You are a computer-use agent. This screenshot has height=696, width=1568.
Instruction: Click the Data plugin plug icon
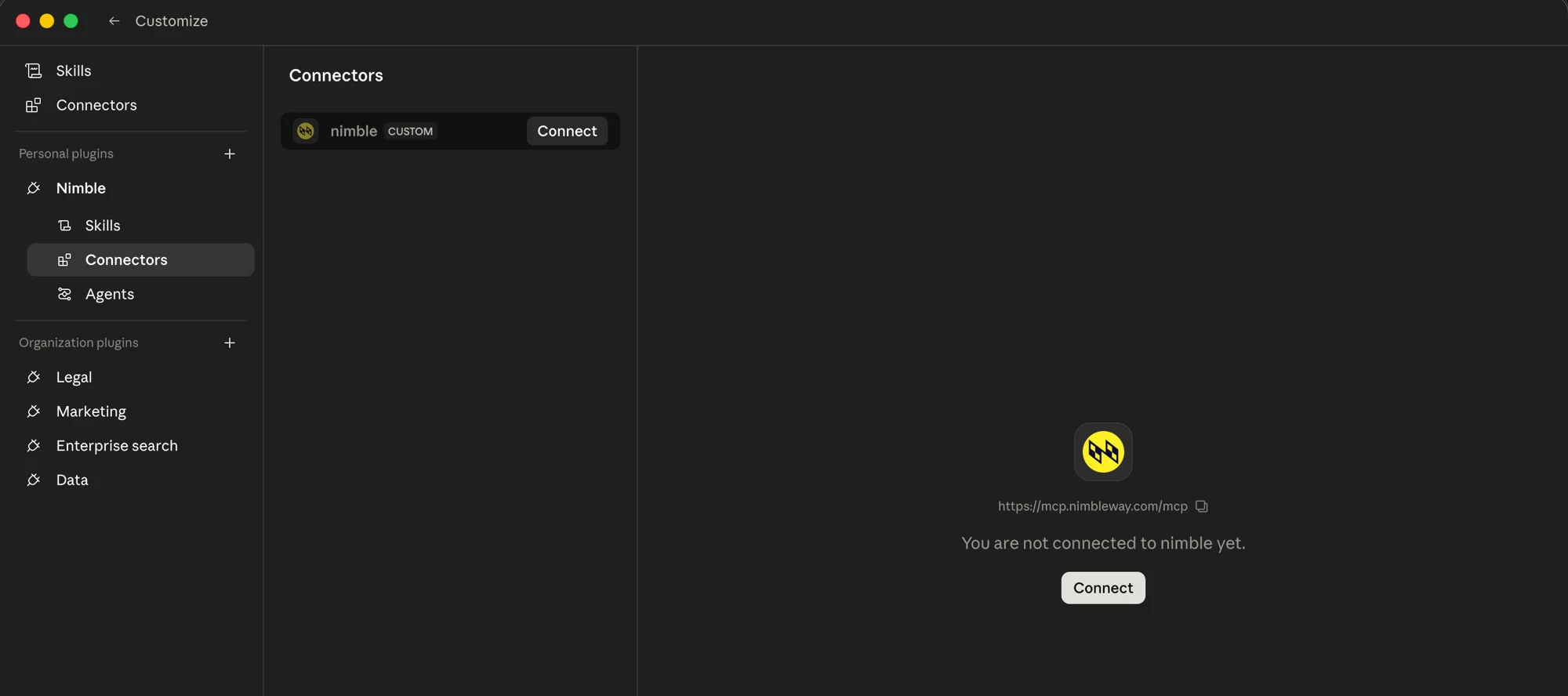click(33, 480)
